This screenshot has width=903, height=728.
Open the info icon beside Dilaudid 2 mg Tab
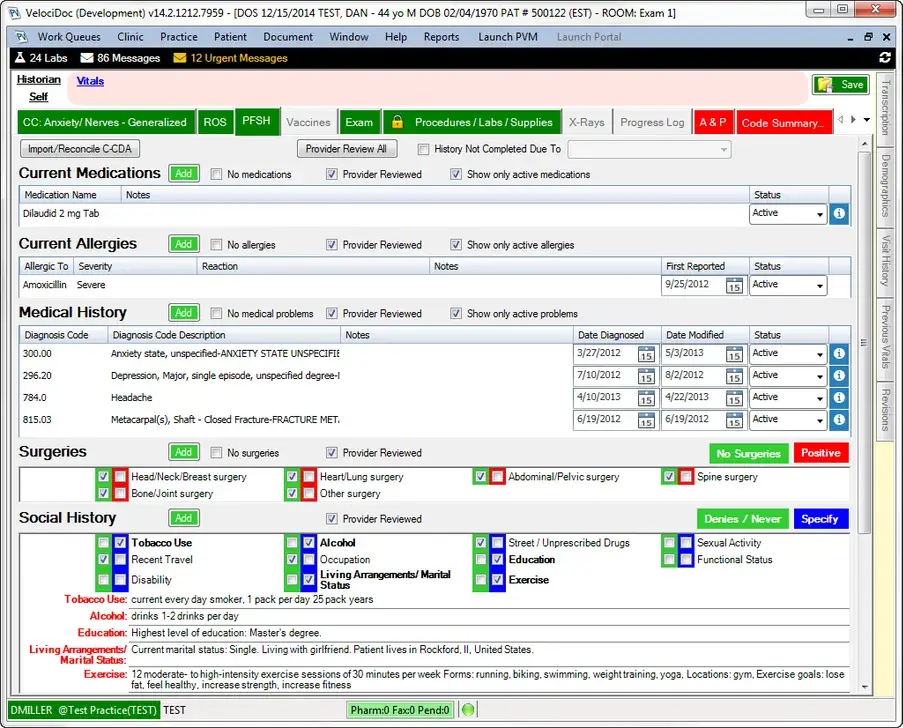(838, 213)
